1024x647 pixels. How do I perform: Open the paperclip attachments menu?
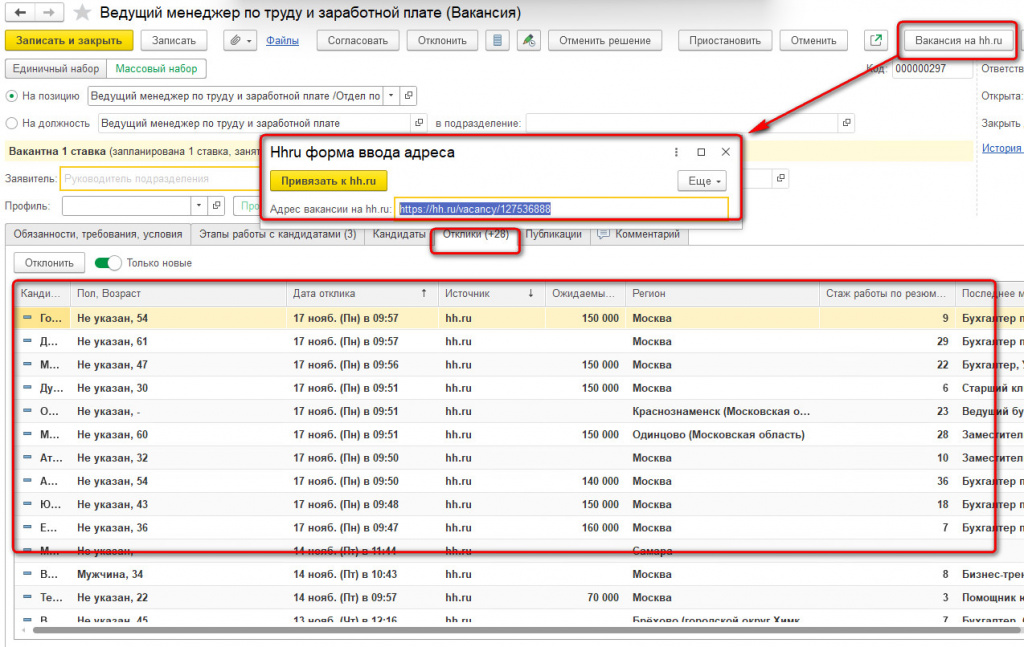click(240, 41)
